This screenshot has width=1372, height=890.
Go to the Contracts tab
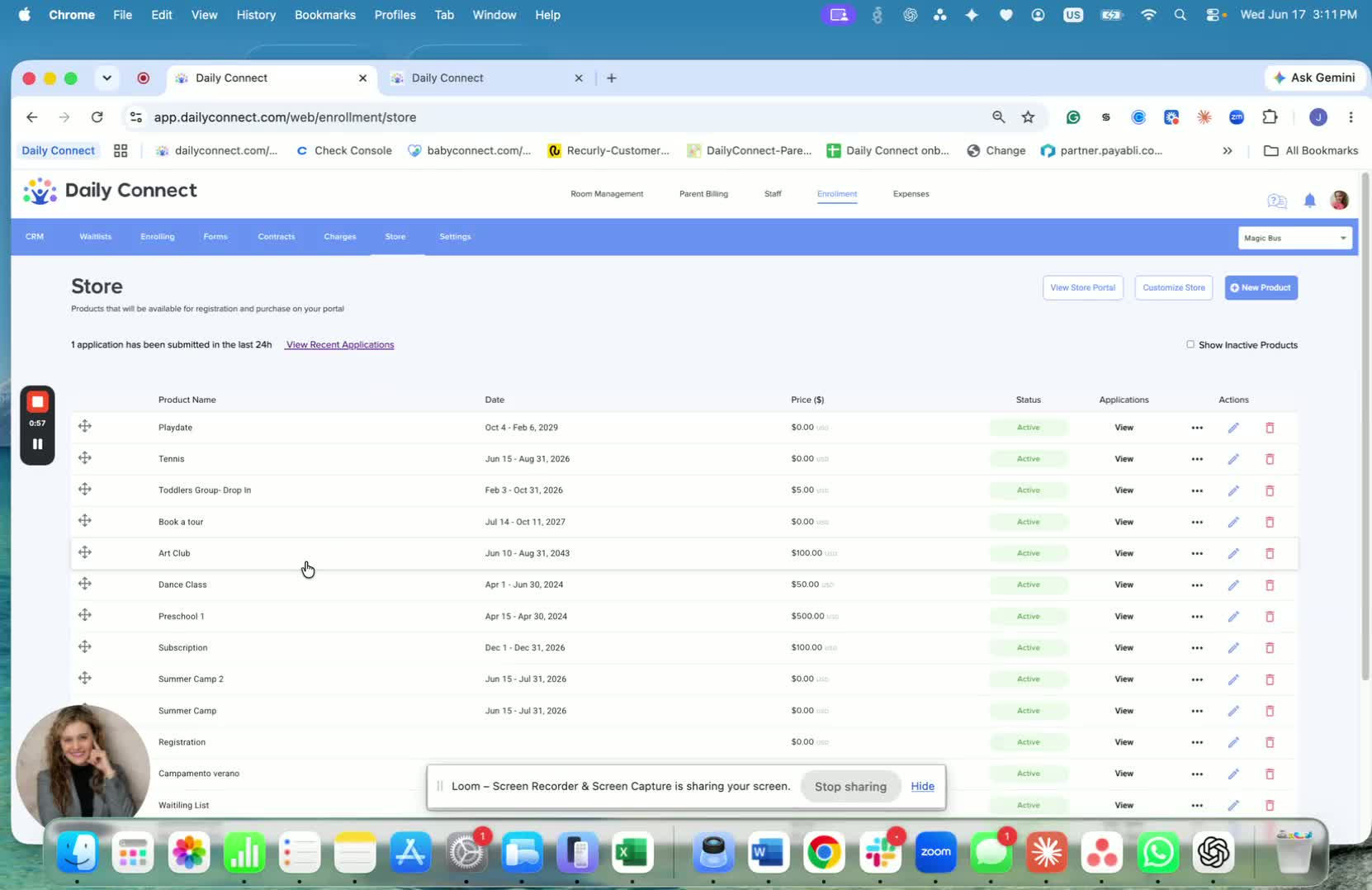(x=277, y=237)
